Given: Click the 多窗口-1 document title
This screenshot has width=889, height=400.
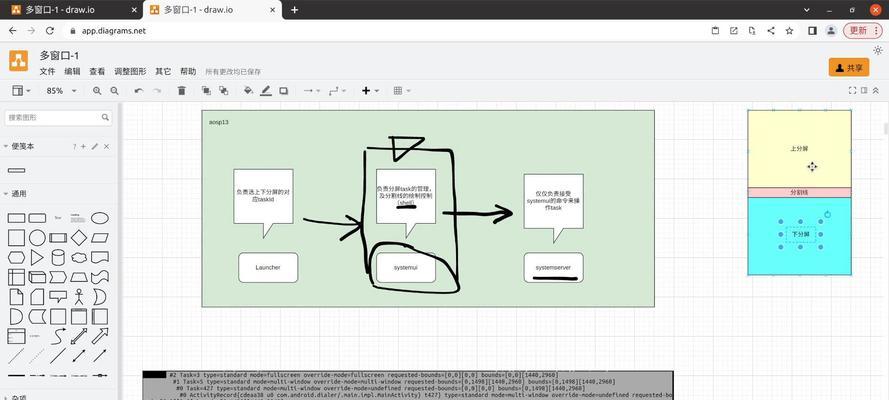Looking at the screenshot, I should [59, 56].
